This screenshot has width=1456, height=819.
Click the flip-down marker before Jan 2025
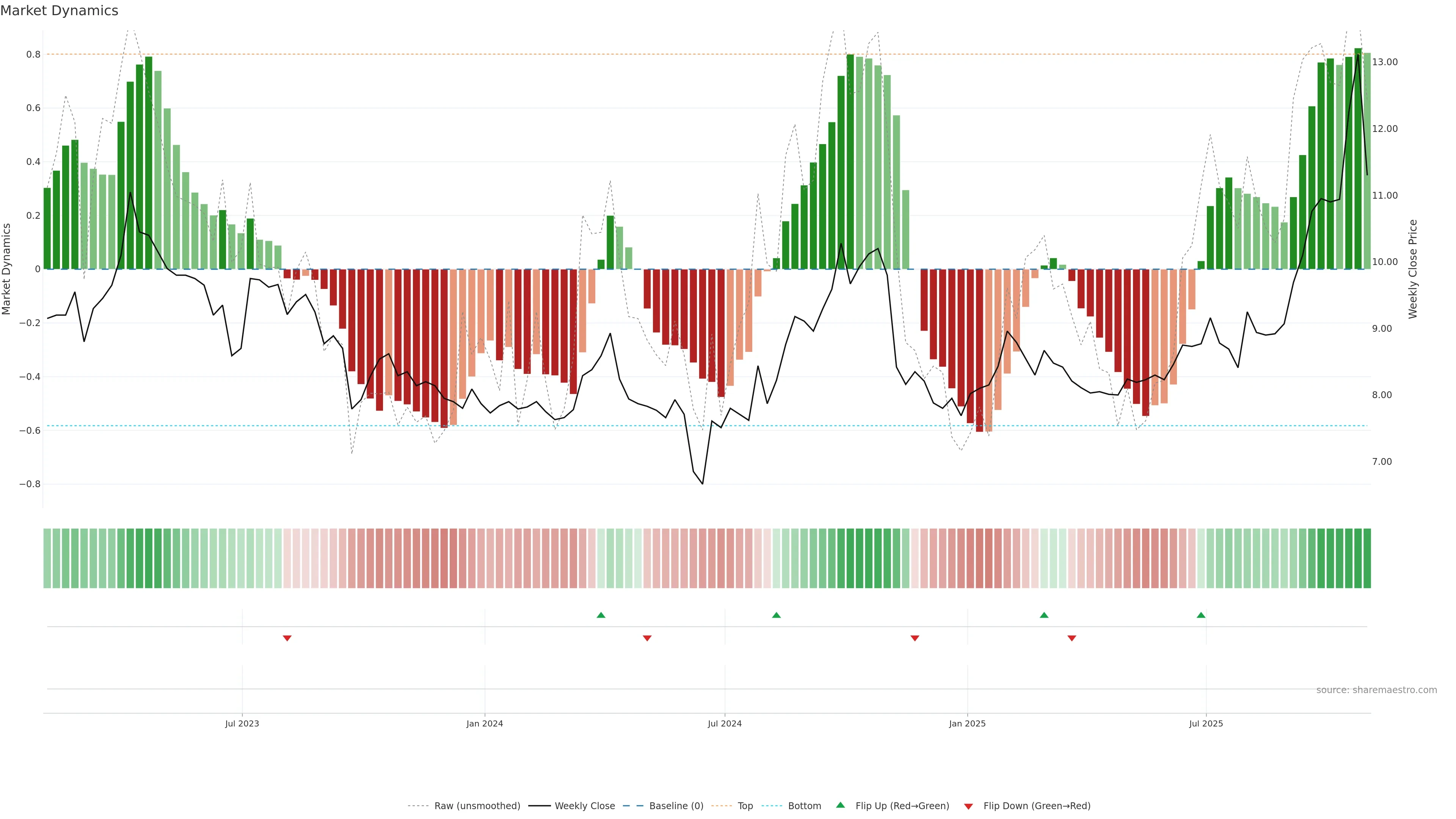point(915,638)
